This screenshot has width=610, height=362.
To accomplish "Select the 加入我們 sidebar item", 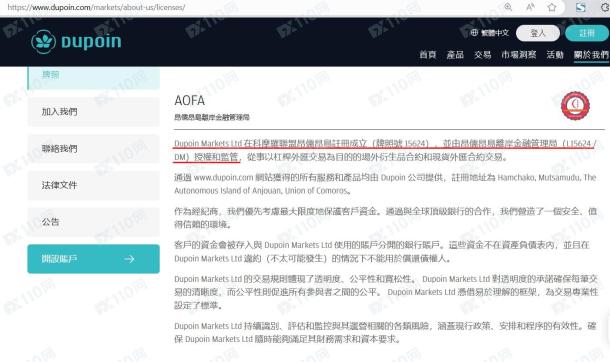I will click(93, 112).
